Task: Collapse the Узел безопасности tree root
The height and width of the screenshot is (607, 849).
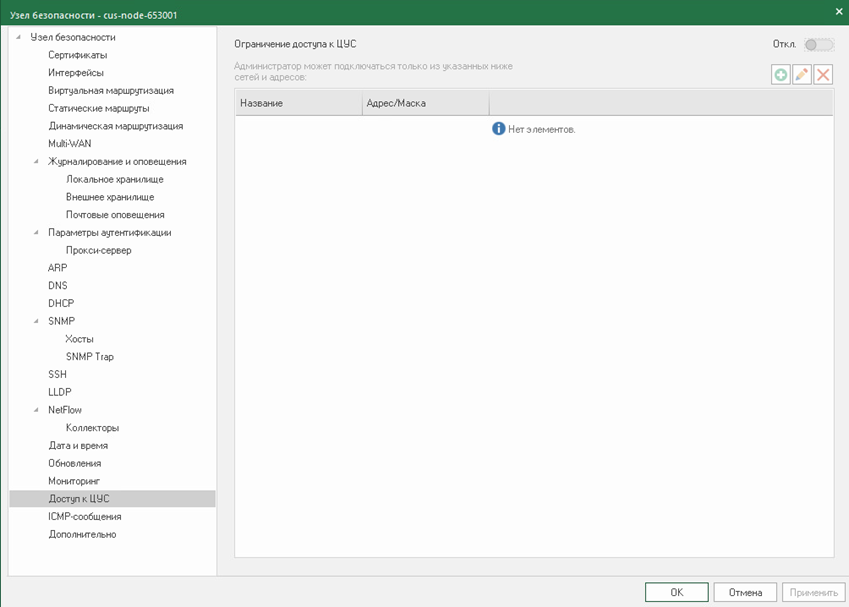Action: [x=19, y=37]
